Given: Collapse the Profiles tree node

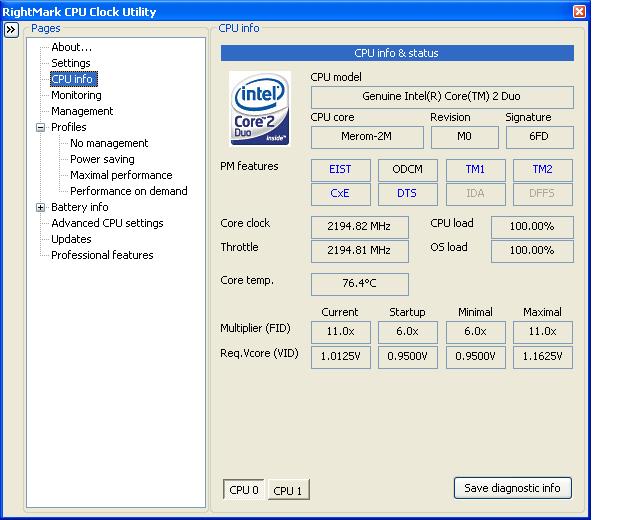Looking at the screenshot, I should click(x=40, y=127).
